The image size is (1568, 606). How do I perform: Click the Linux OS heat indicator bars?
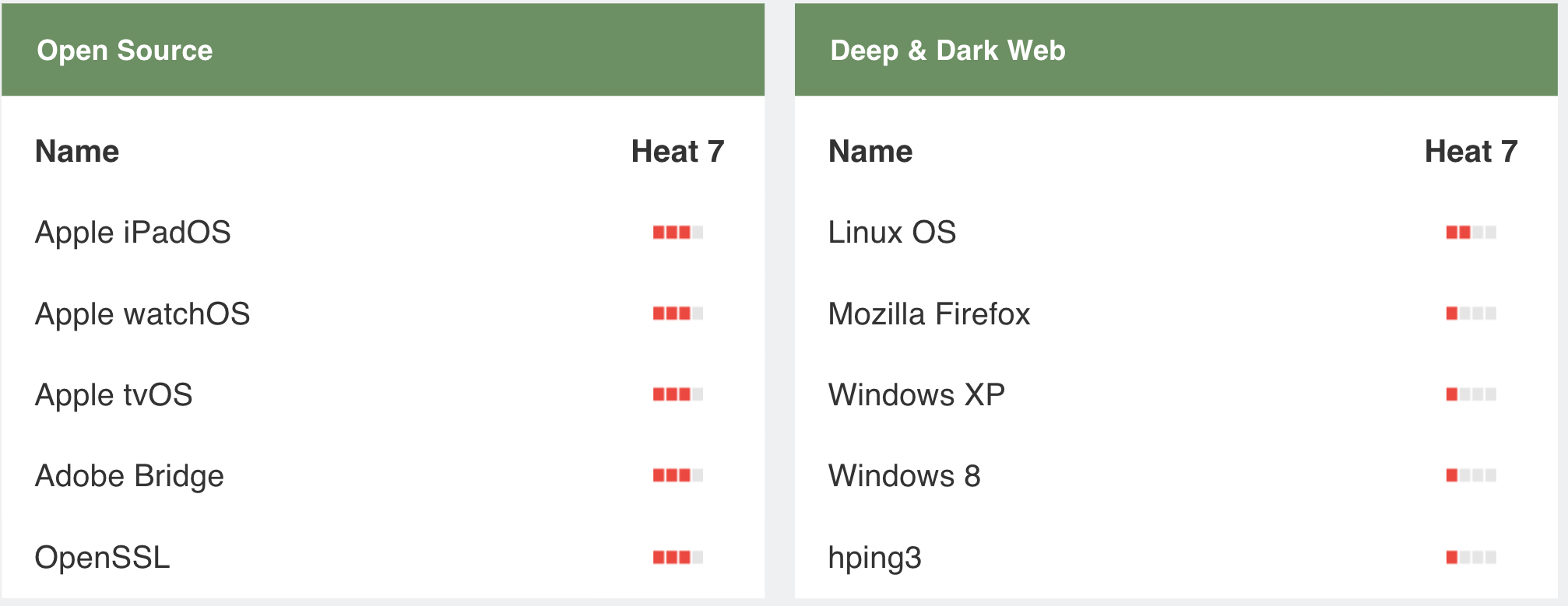tap(1471, 232)
